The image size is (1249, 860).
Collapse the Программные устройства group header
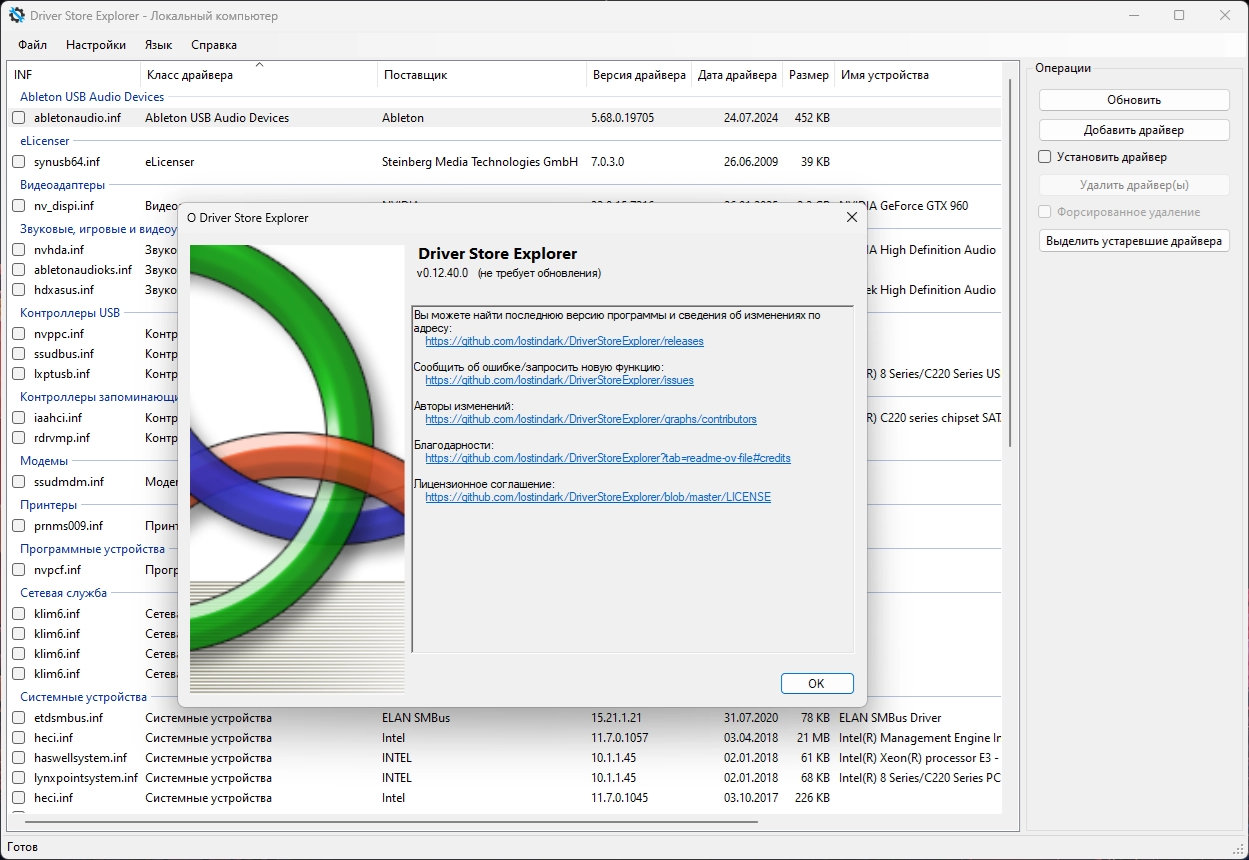click(x=92, y=549)
